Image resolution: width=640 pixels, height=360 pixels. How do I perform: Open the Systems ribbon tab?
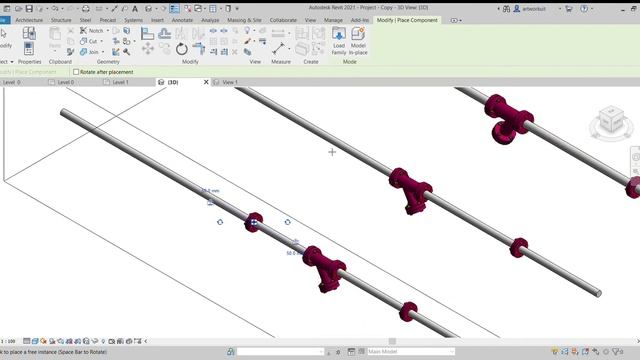[133, 20]
